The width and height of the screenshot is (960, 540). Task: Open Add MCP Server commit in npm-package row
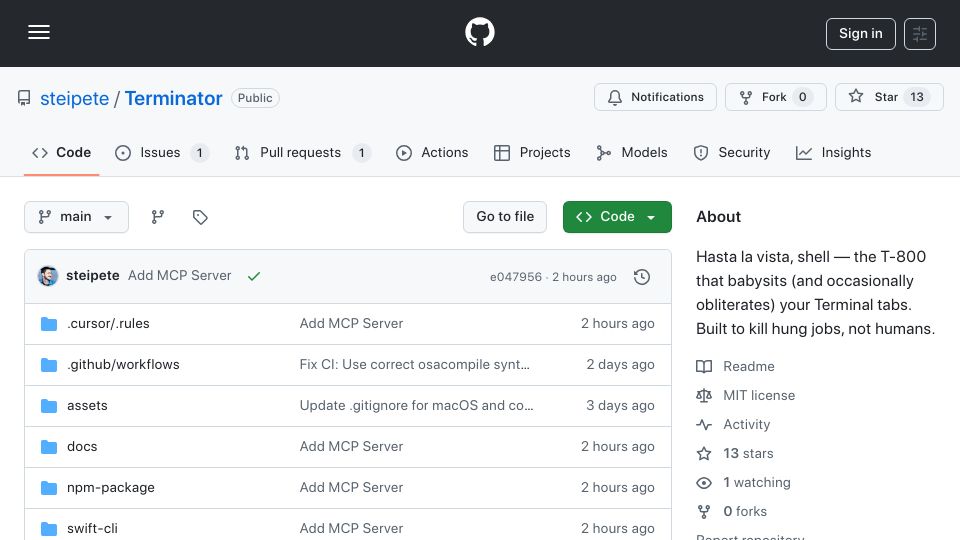point(351,487)
